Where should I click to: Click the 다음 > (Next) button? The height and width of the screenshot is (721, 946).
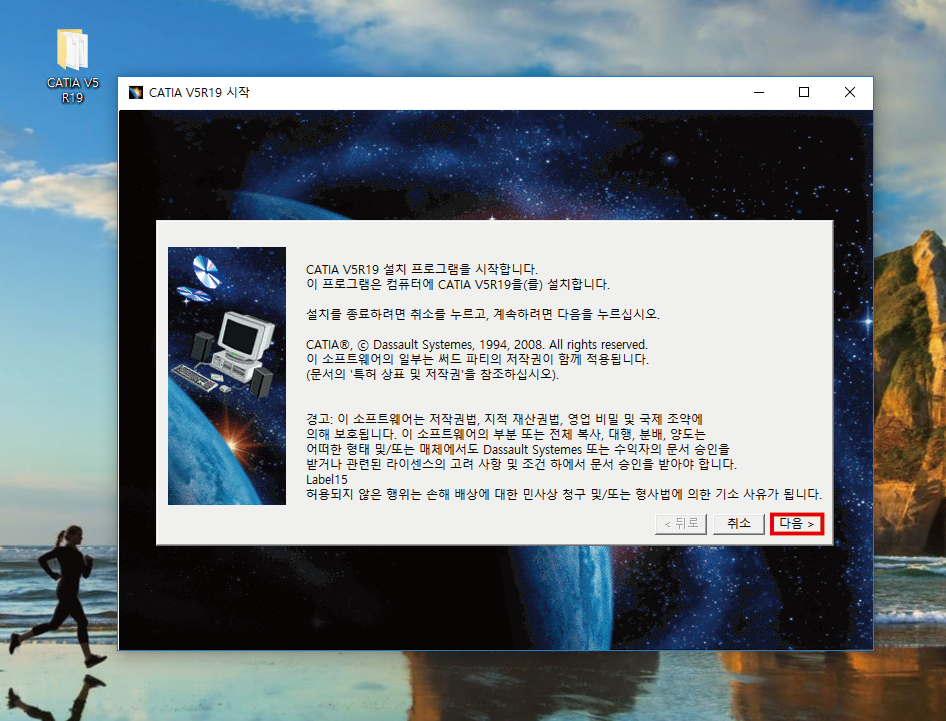[796, 524]
